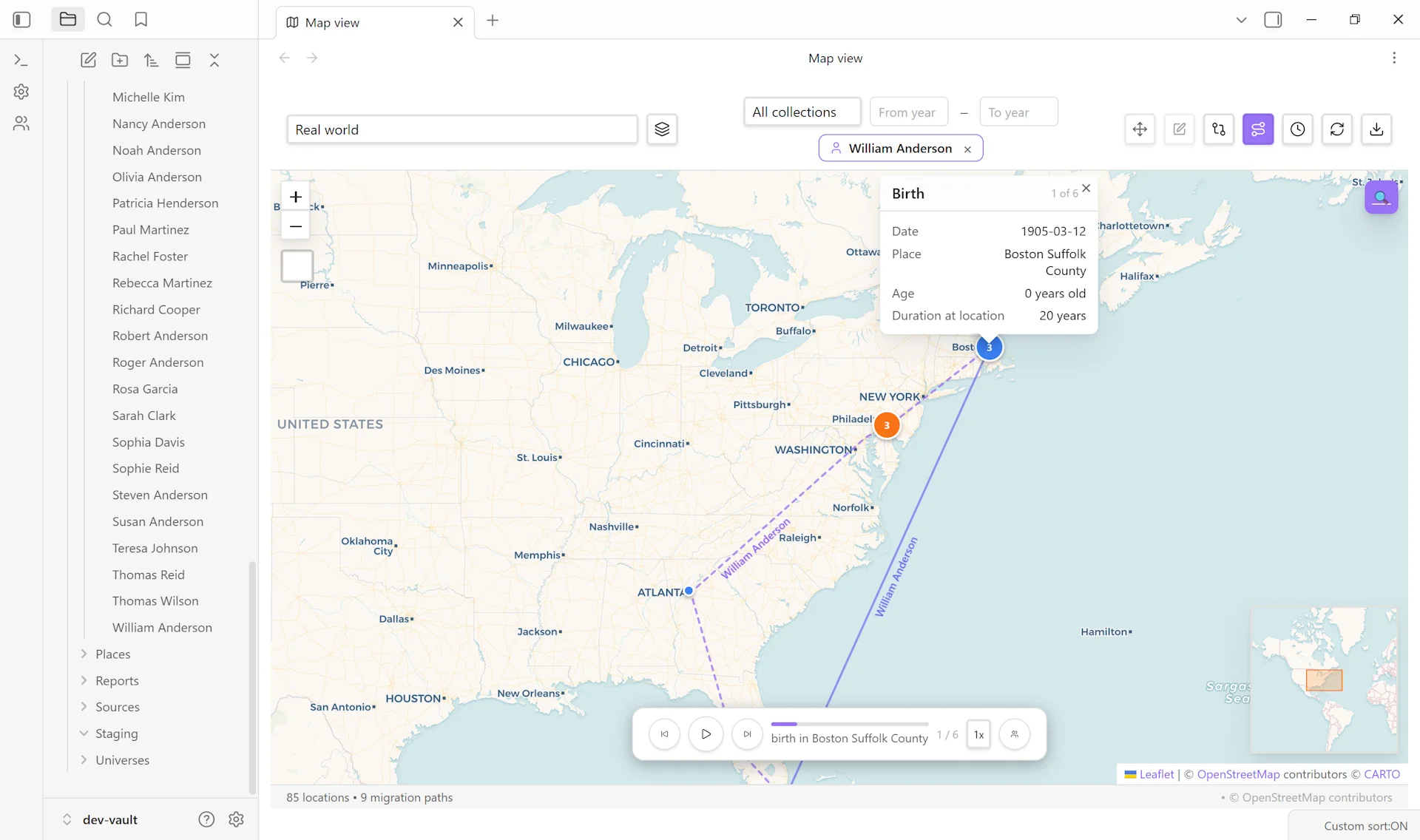The image size is (1420, 840).
Task: Change the 1x playback speed
Action: (x=978, y=734)
